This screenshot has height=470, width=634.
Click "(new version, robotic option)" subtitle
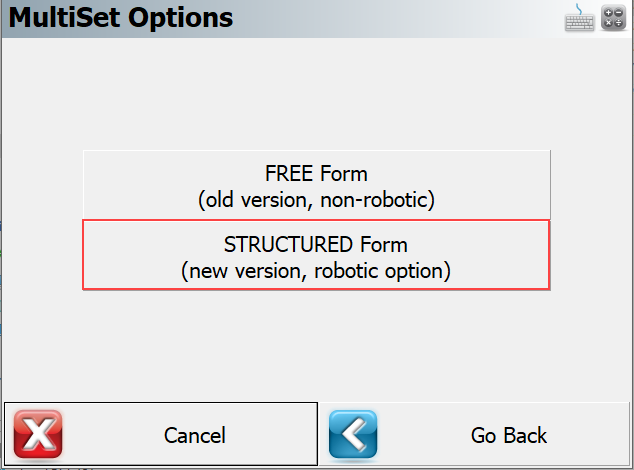[316, 271]
